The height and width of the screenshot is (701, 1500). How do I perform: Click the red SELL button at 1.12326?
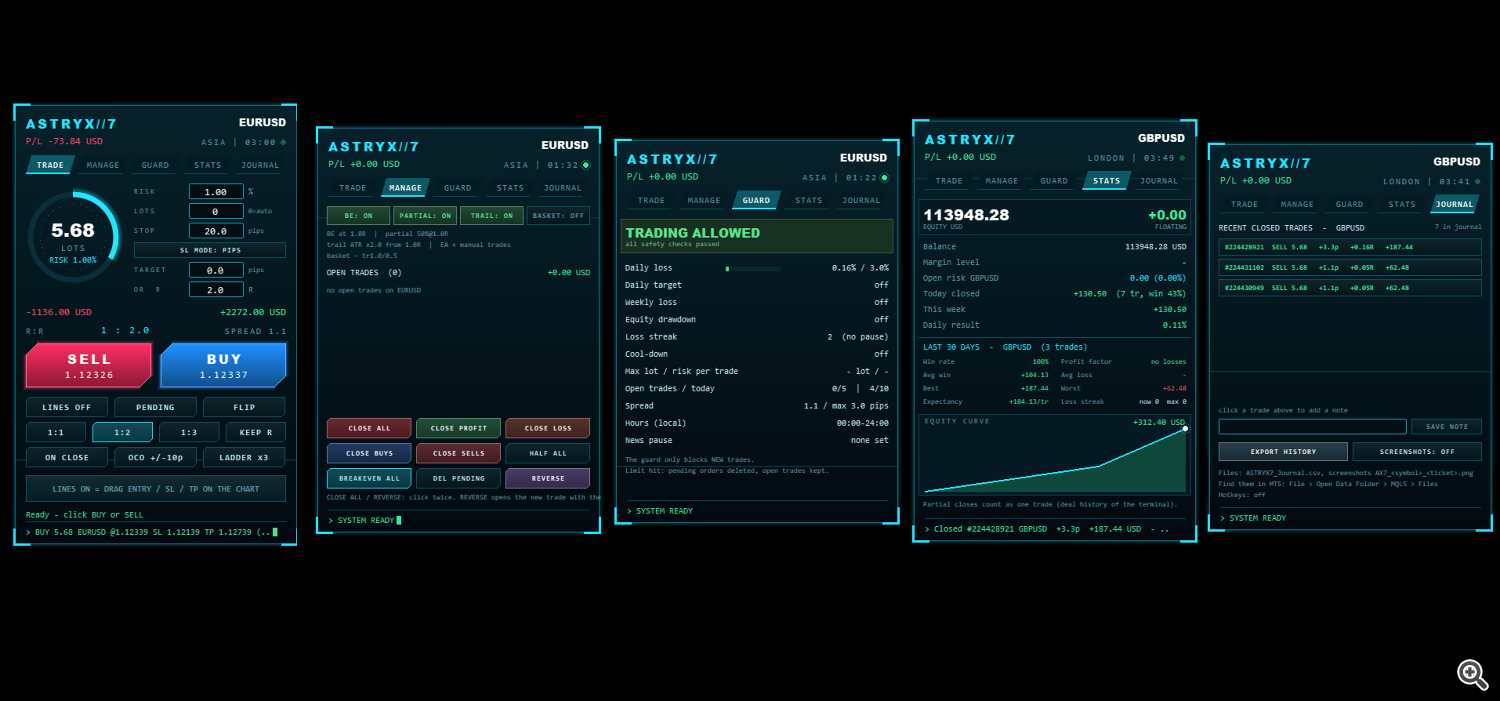[x=89, y=365]
